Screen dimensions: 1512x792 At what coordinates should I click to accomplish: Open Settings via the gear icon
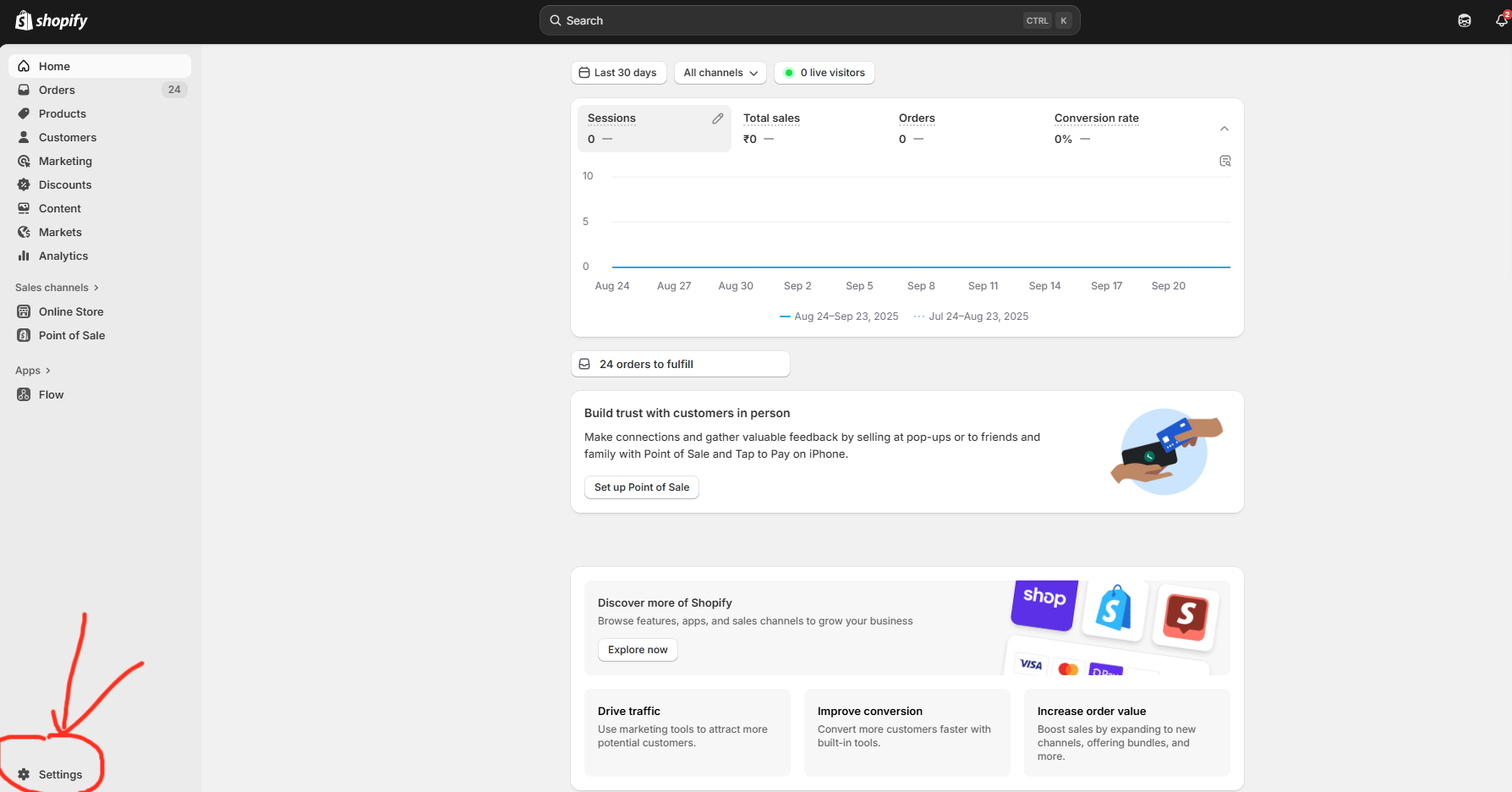25,774
